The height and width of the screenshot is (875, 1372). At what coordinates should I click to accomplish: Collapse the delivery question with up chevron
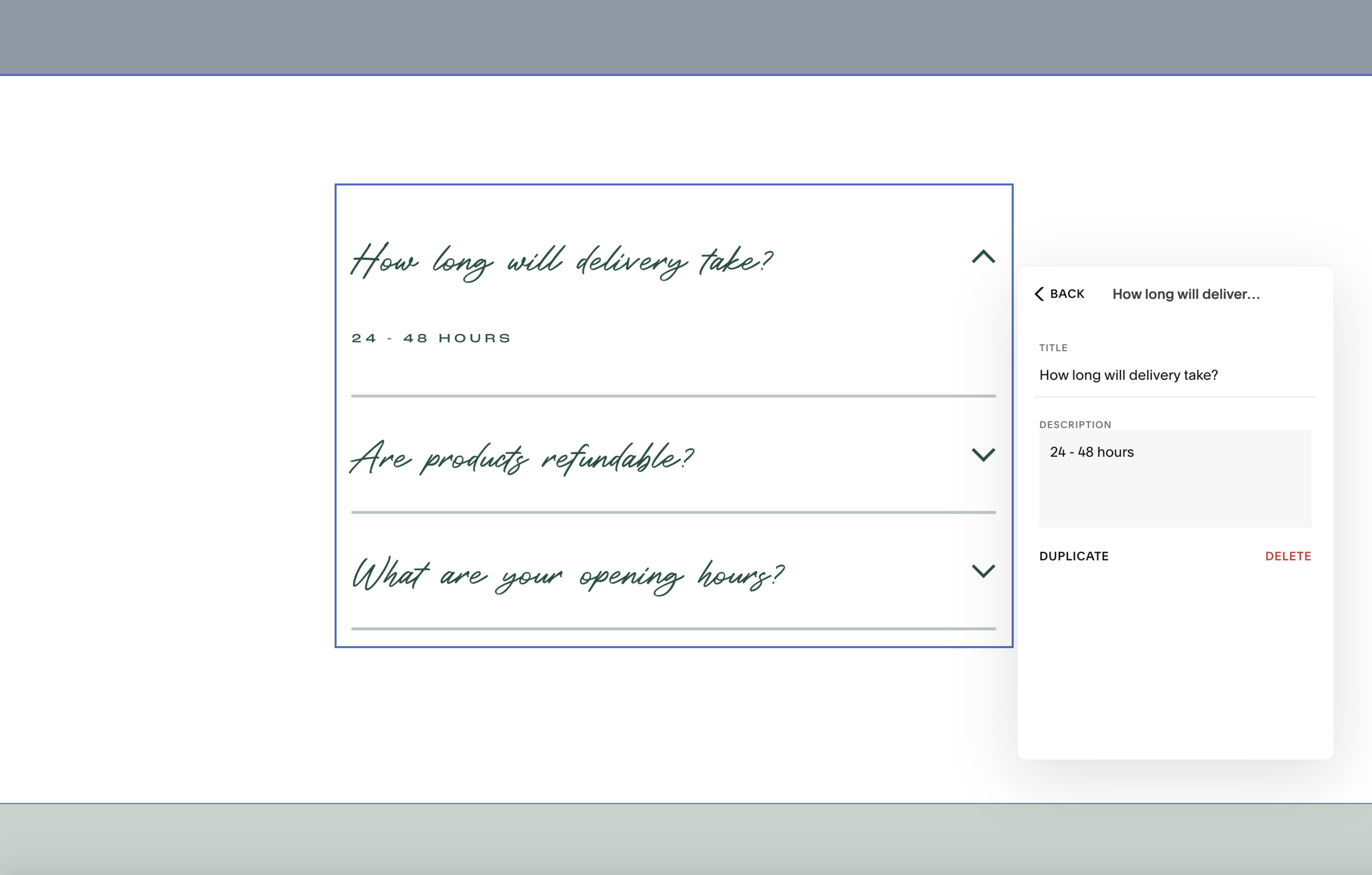(x=983, y=257)
